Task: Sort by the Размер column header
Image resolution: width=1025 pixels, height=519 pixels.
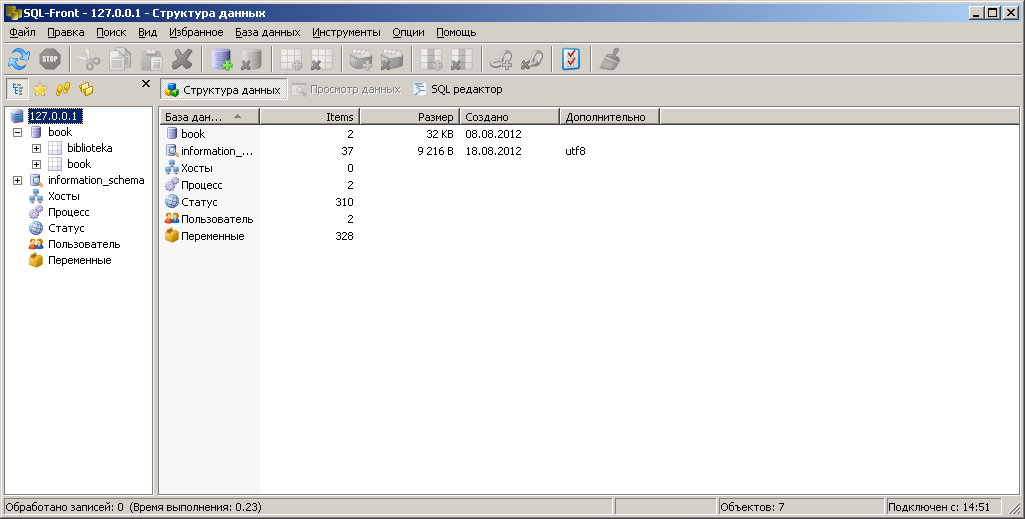Action: 410,117
